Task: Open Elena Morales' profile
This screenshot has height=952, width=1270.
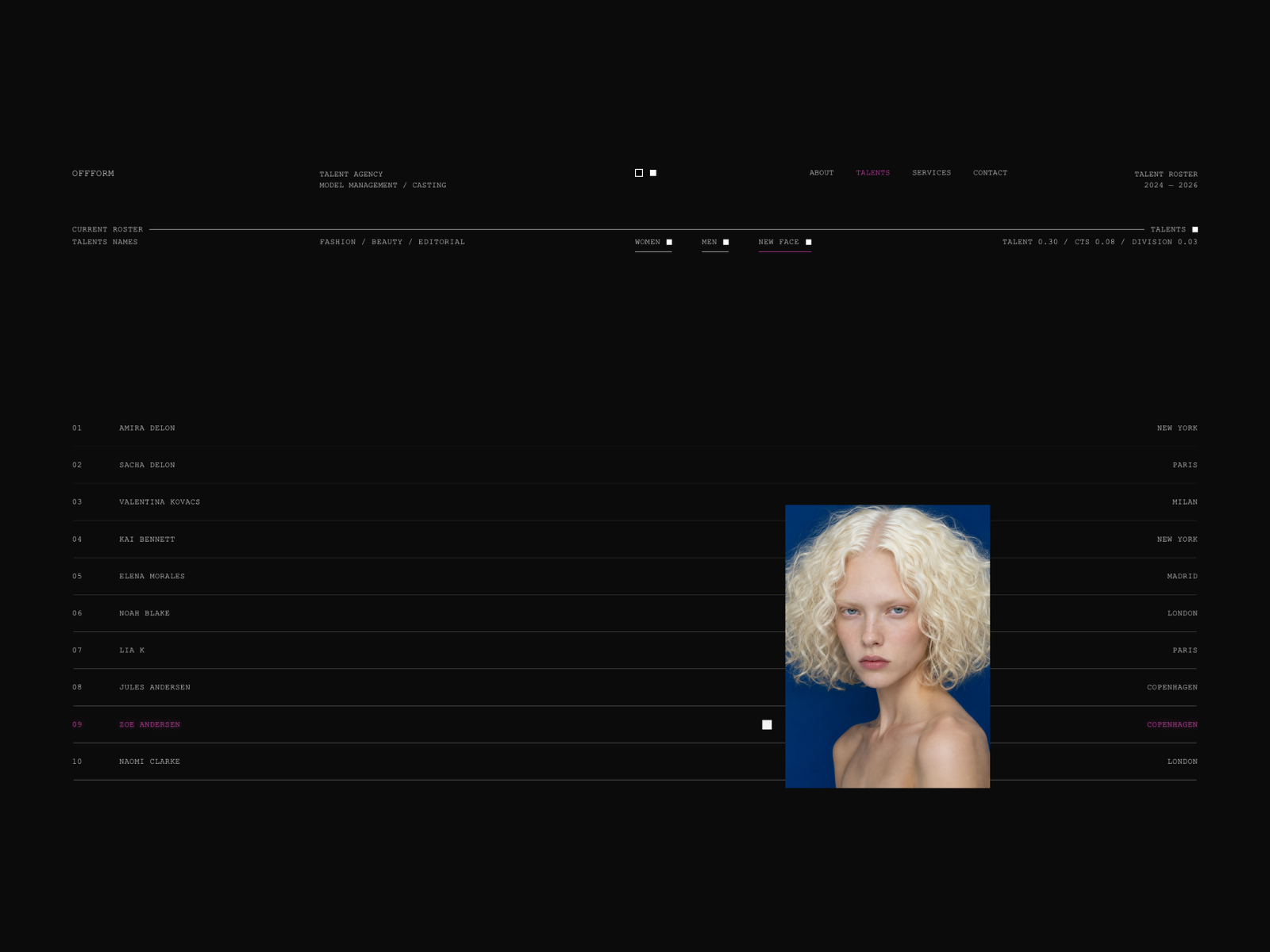Action: click(152, 576)
